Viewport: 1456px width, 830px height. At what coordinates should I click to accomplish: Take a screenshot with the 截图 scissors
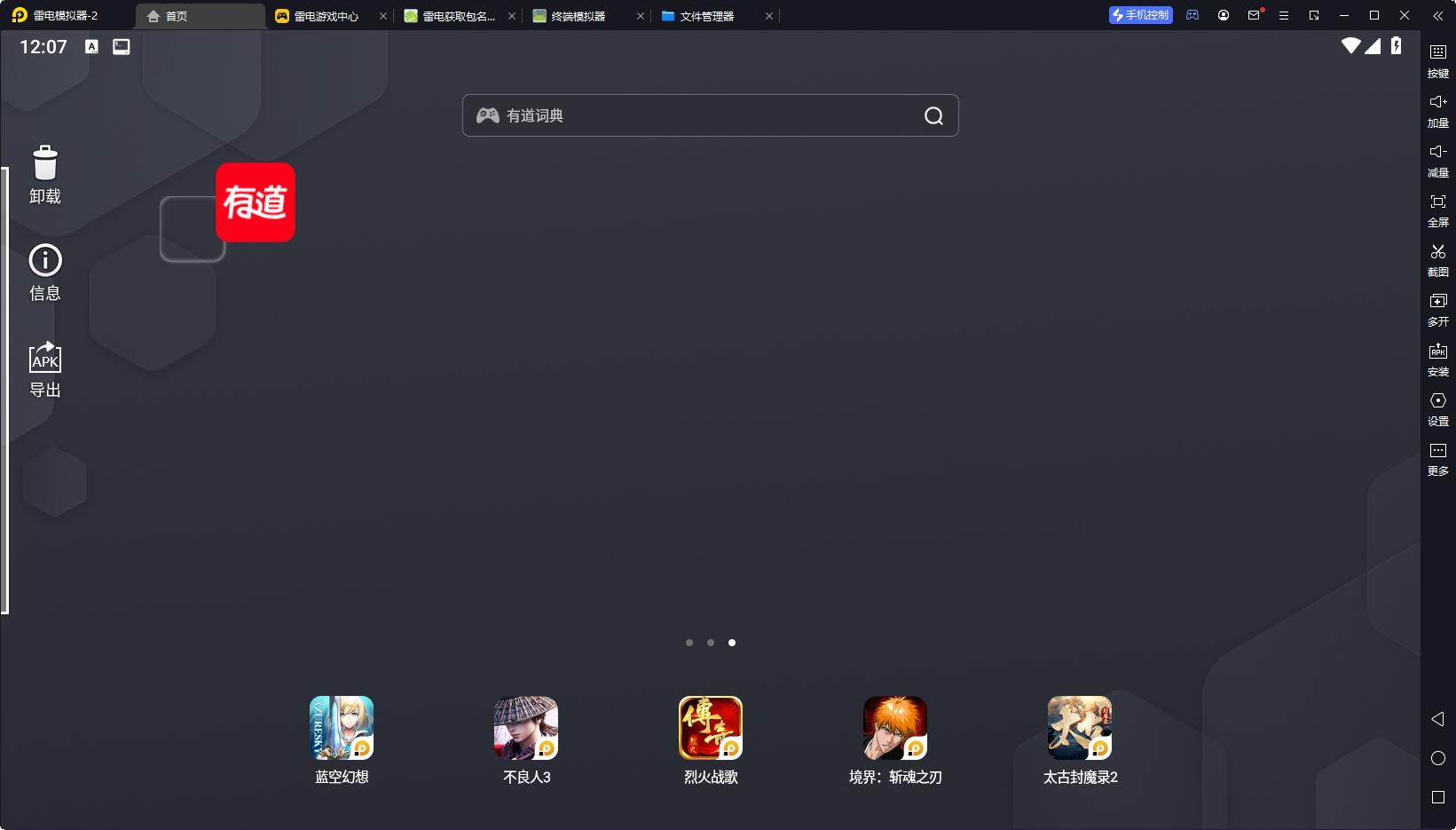1438,260
